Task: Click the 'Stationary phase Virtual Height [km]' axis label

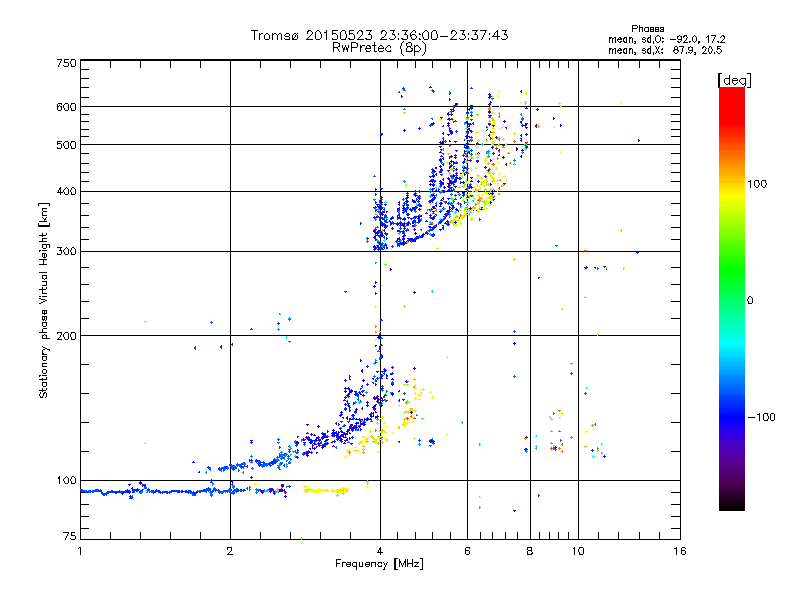Action: 44,300
